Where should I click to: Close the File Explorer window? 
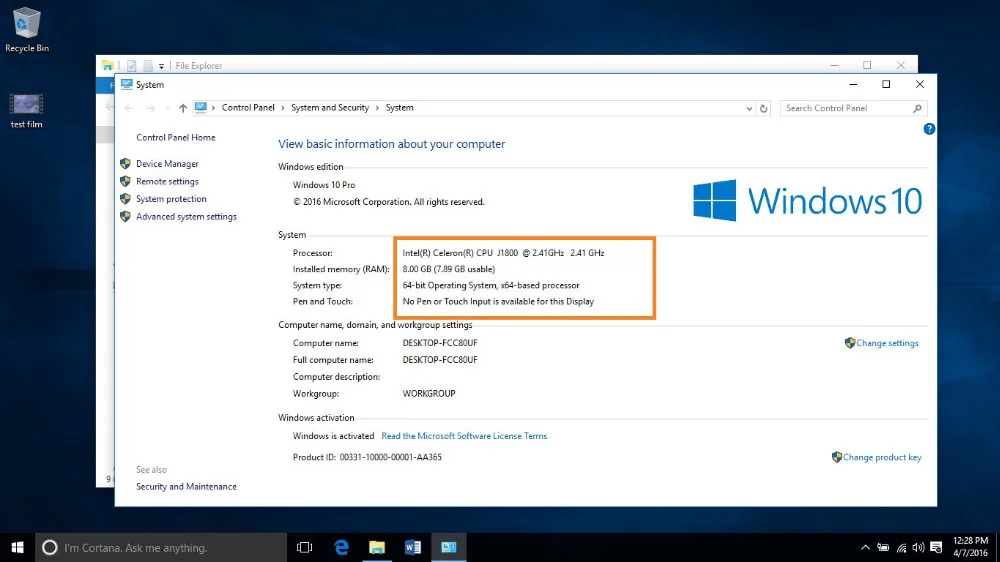[901, 65]
